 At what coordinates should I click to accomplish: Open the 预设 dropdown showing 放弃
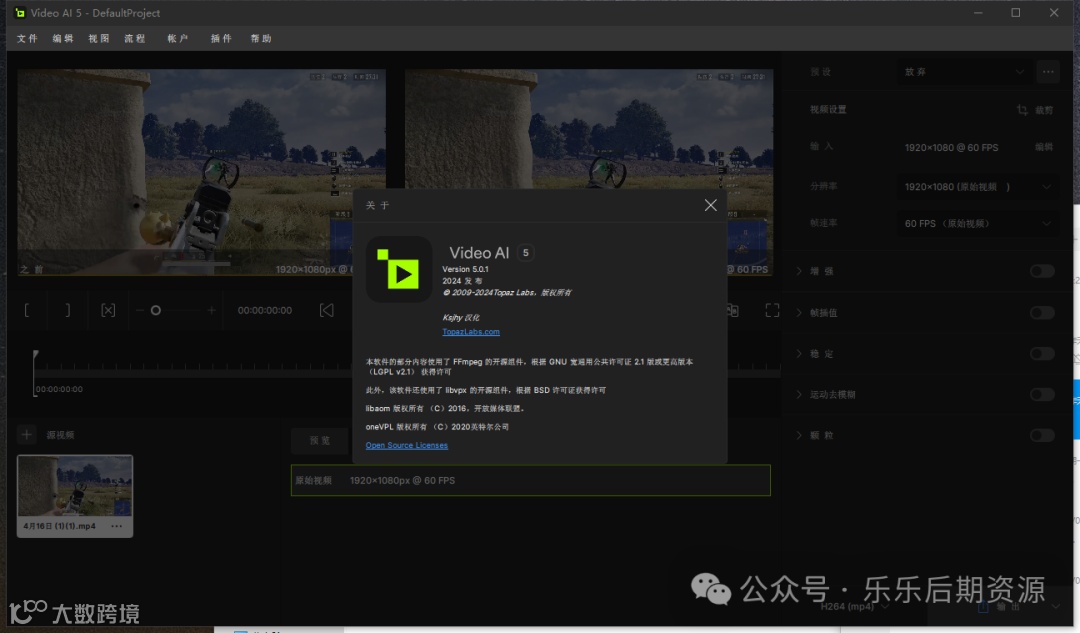[x=964, y=72]
